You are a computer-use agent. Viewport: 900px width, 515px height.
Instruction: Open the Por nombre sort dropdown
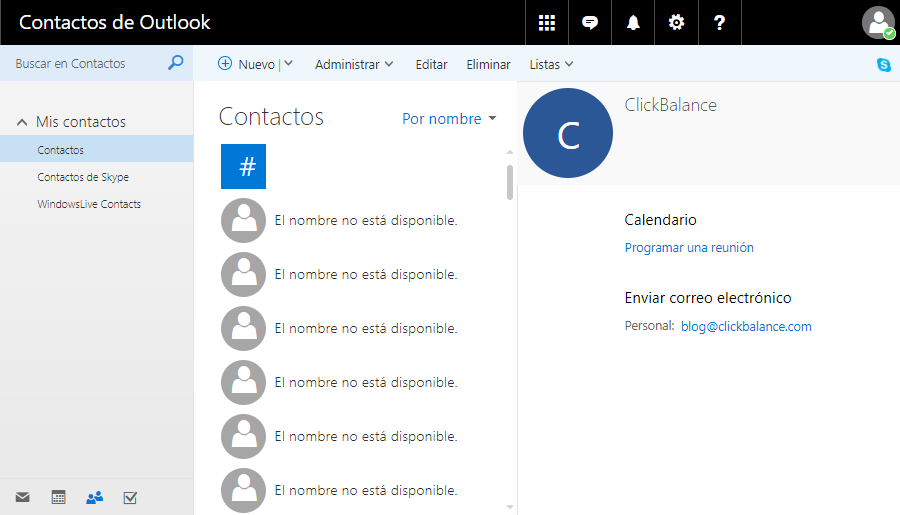click(449, 119)
